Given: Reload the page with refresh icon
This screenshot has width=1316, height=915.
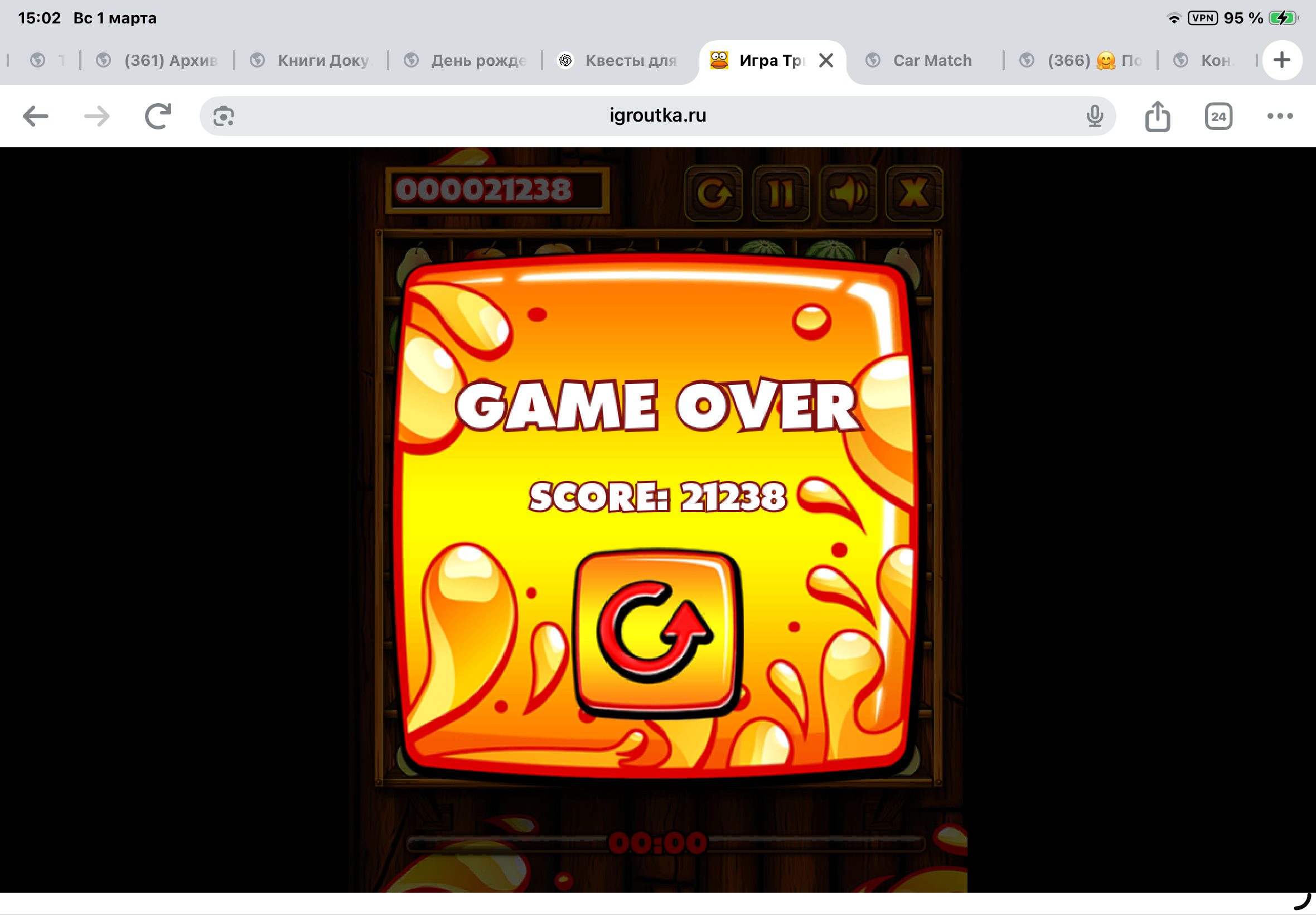Looking at the screenshot, I should pyautogui.click(x=158, y=117).
